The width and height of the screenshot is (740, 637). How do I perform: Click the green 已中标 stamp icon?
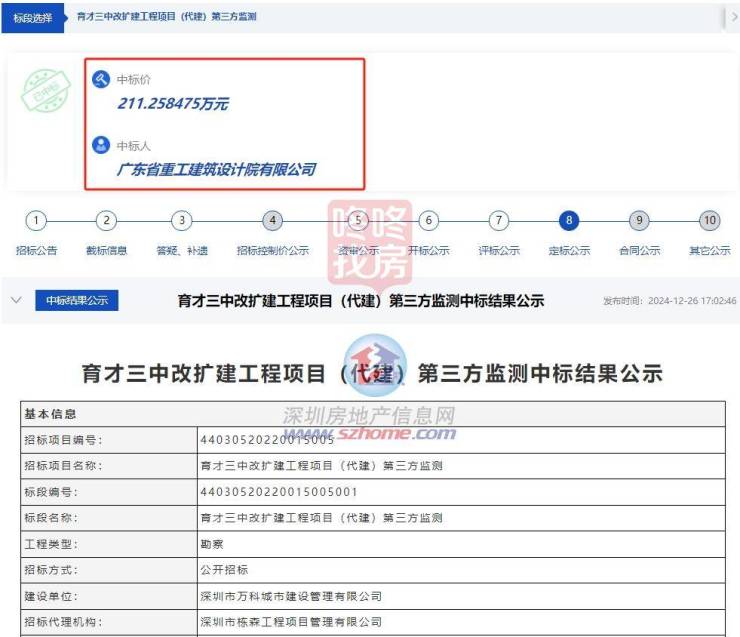coord(46,90)
